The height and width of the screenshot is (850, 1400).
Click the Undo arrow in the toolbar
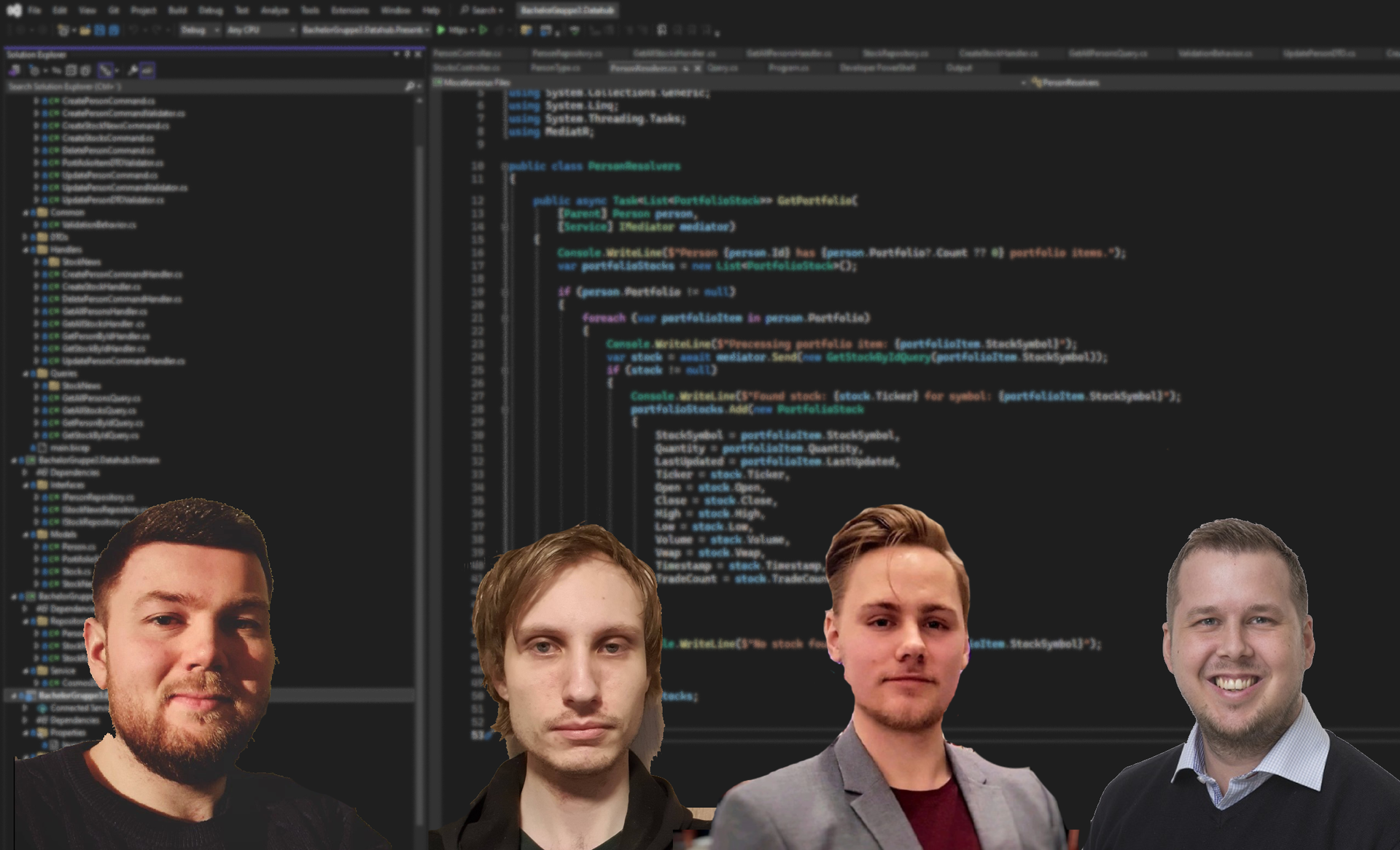point(133,30)
